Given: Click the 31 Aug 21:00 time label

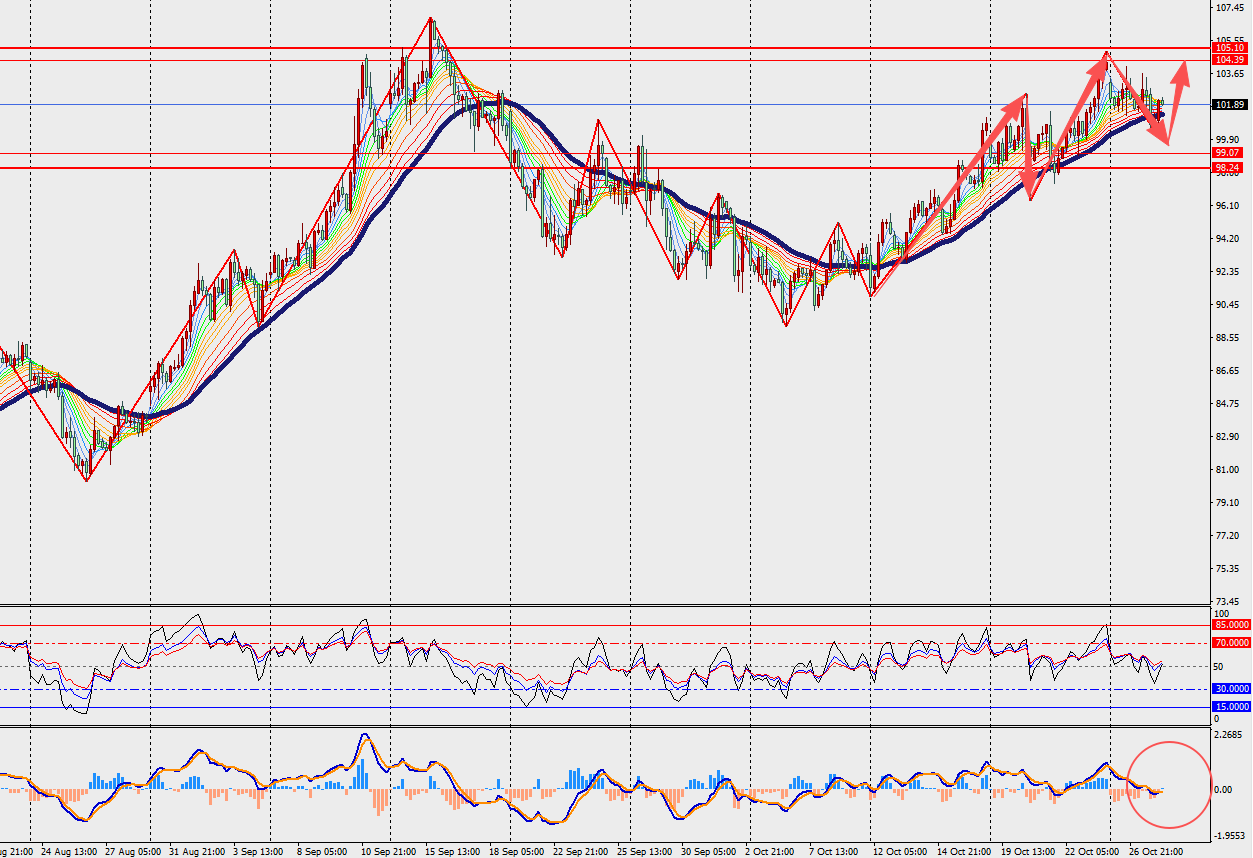Looking at the screenshot, I should (196, 851).
